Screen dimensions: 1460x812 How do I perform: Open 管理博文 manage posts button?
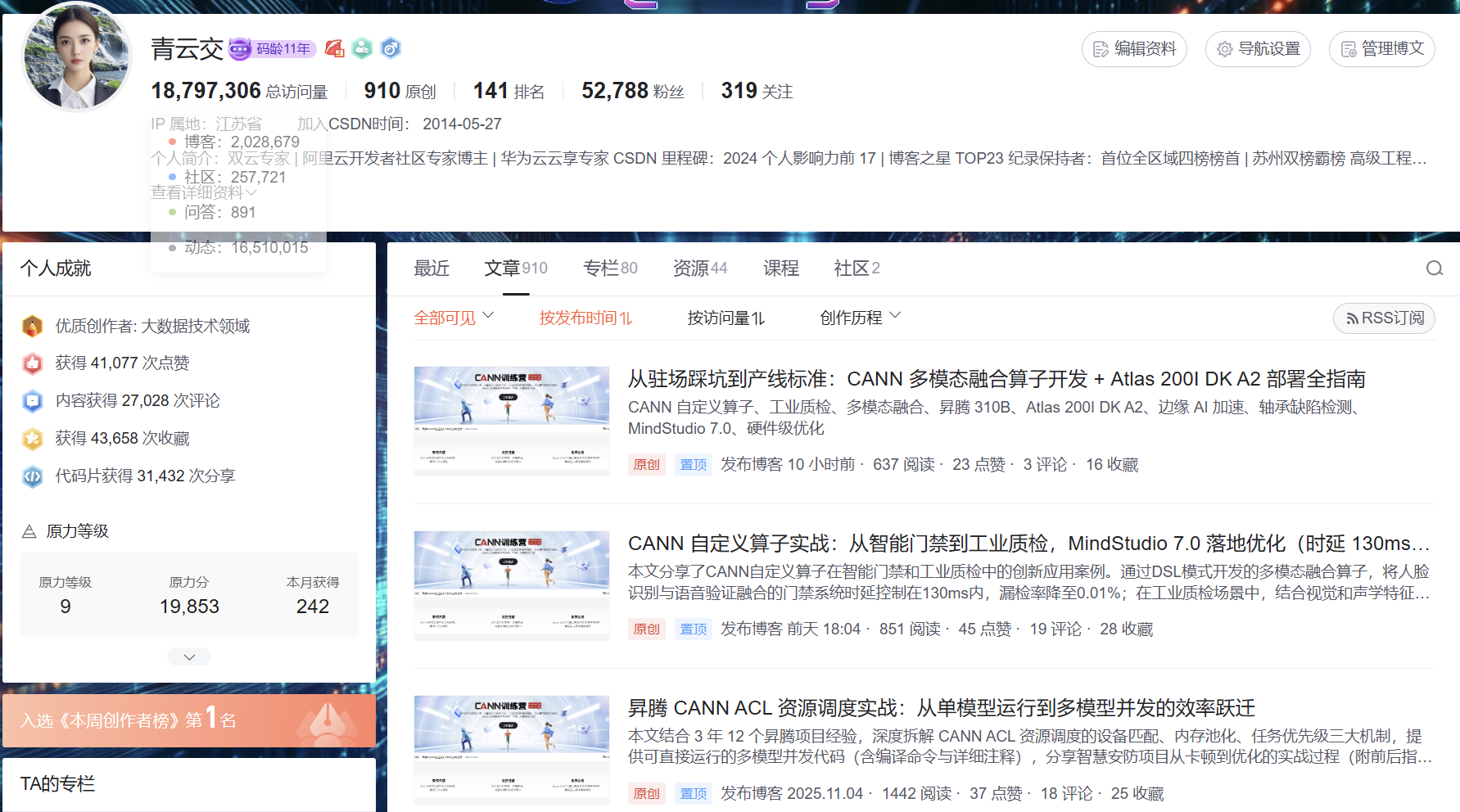[x=1382, y=49]
